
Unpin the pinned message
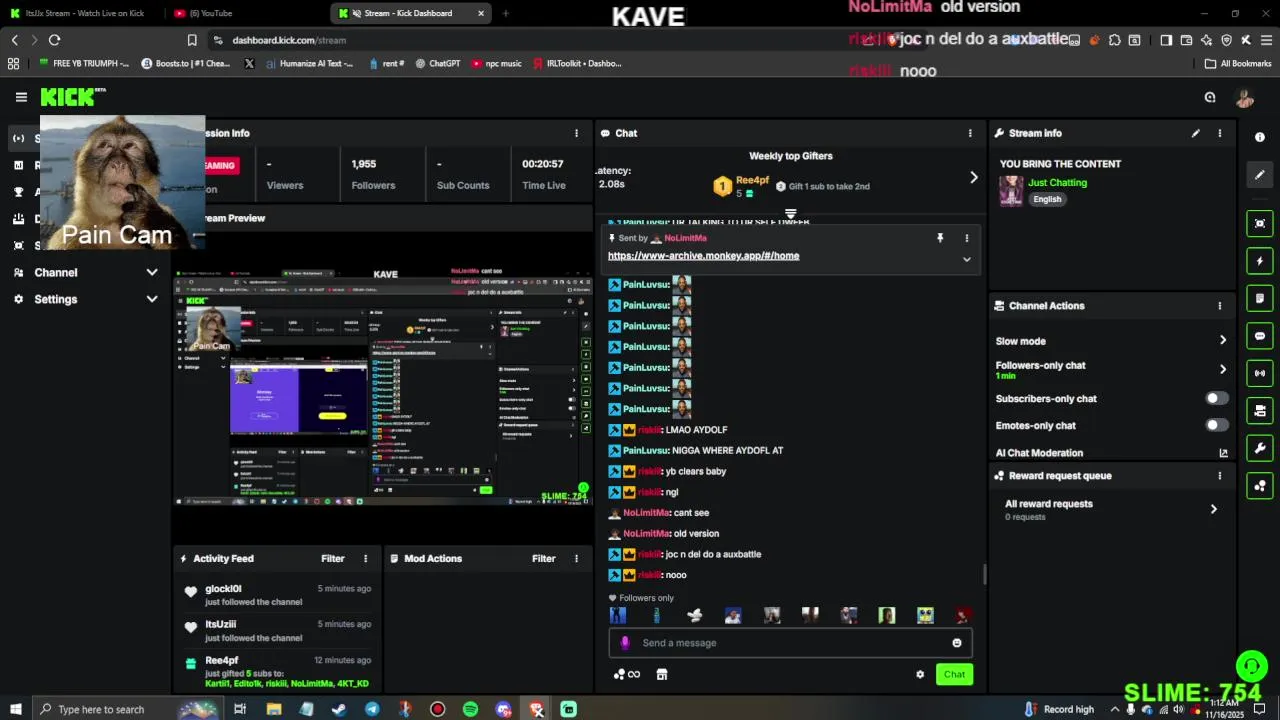click(940, 238)
